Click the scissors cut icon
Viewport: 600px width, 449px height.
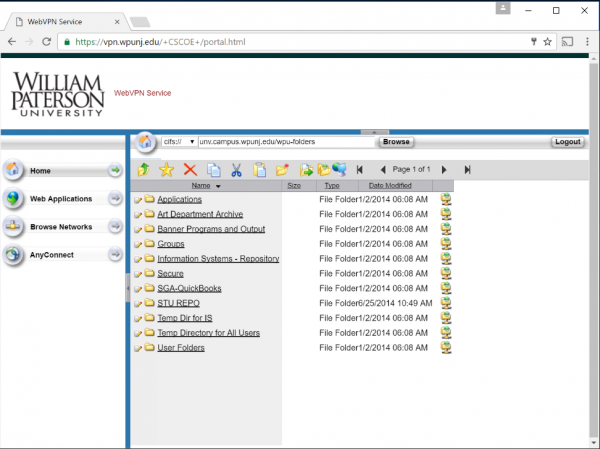(237, 170)
